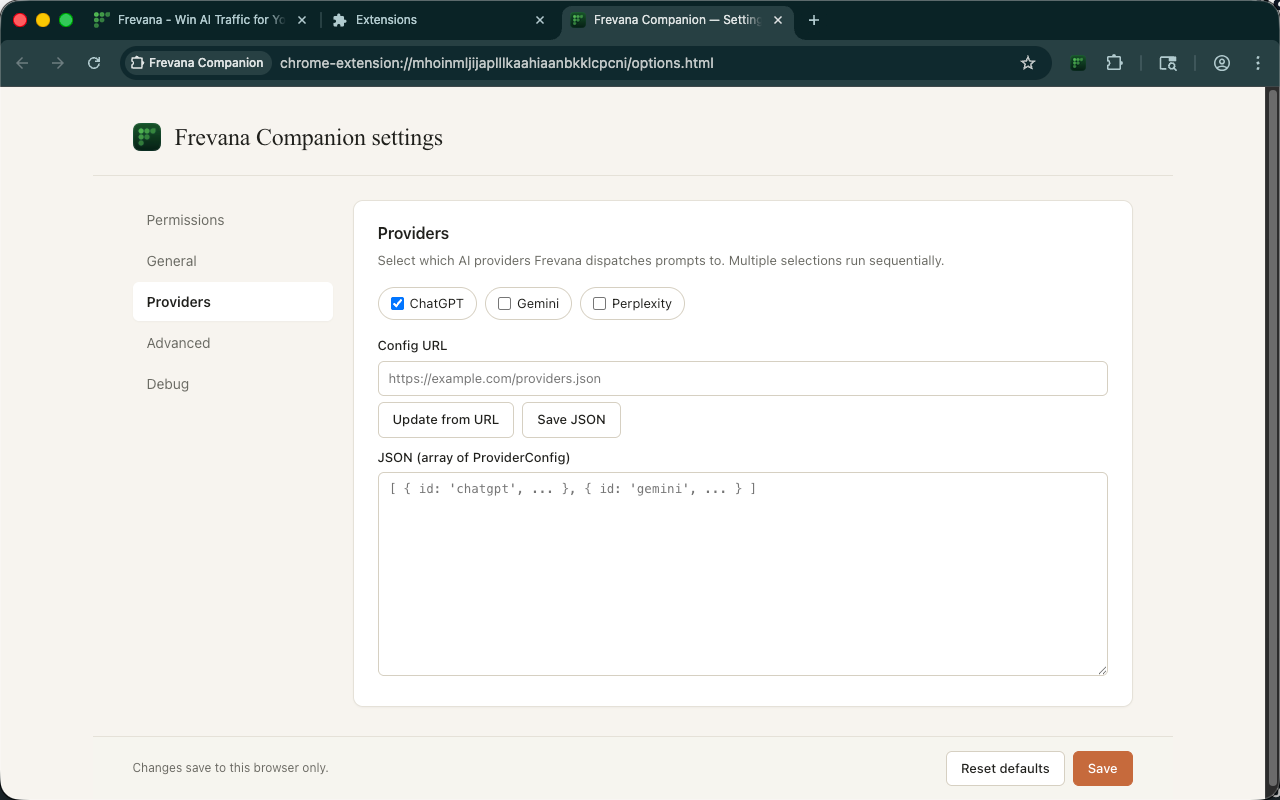Click the Config URL label
Viewport: 1280px width, 800px height.
click(x=412, y=346)
